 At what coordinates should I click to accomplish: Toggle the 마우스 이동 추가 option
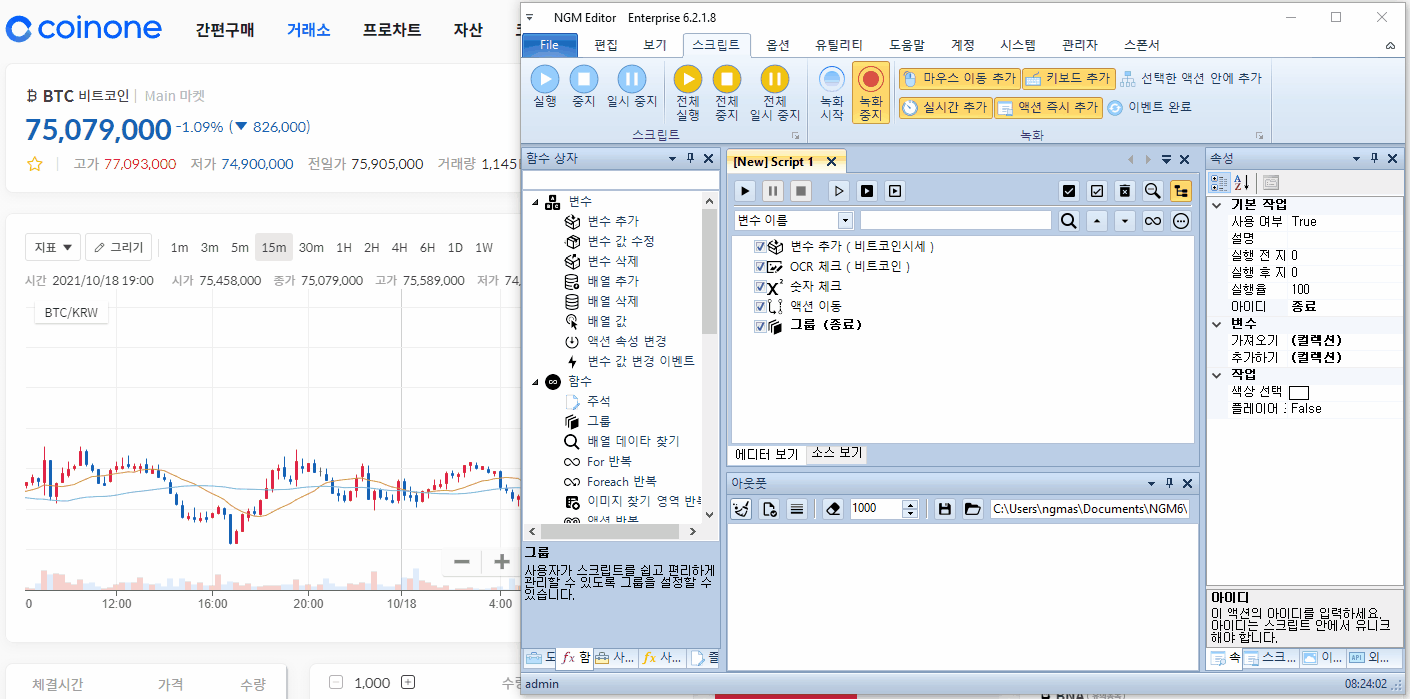959,78
